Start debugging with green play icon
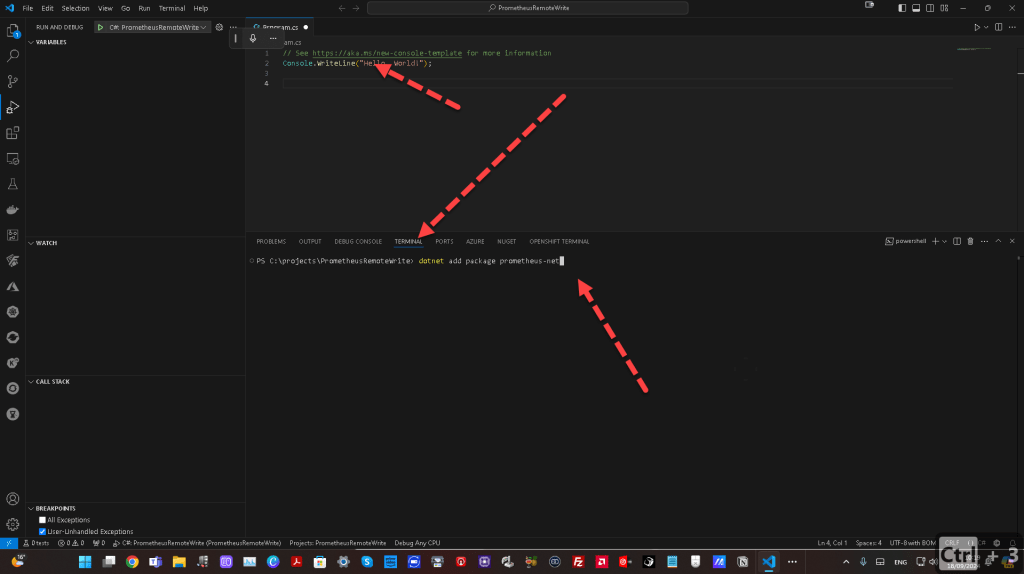1024x574 pixels. click(101, 27)
